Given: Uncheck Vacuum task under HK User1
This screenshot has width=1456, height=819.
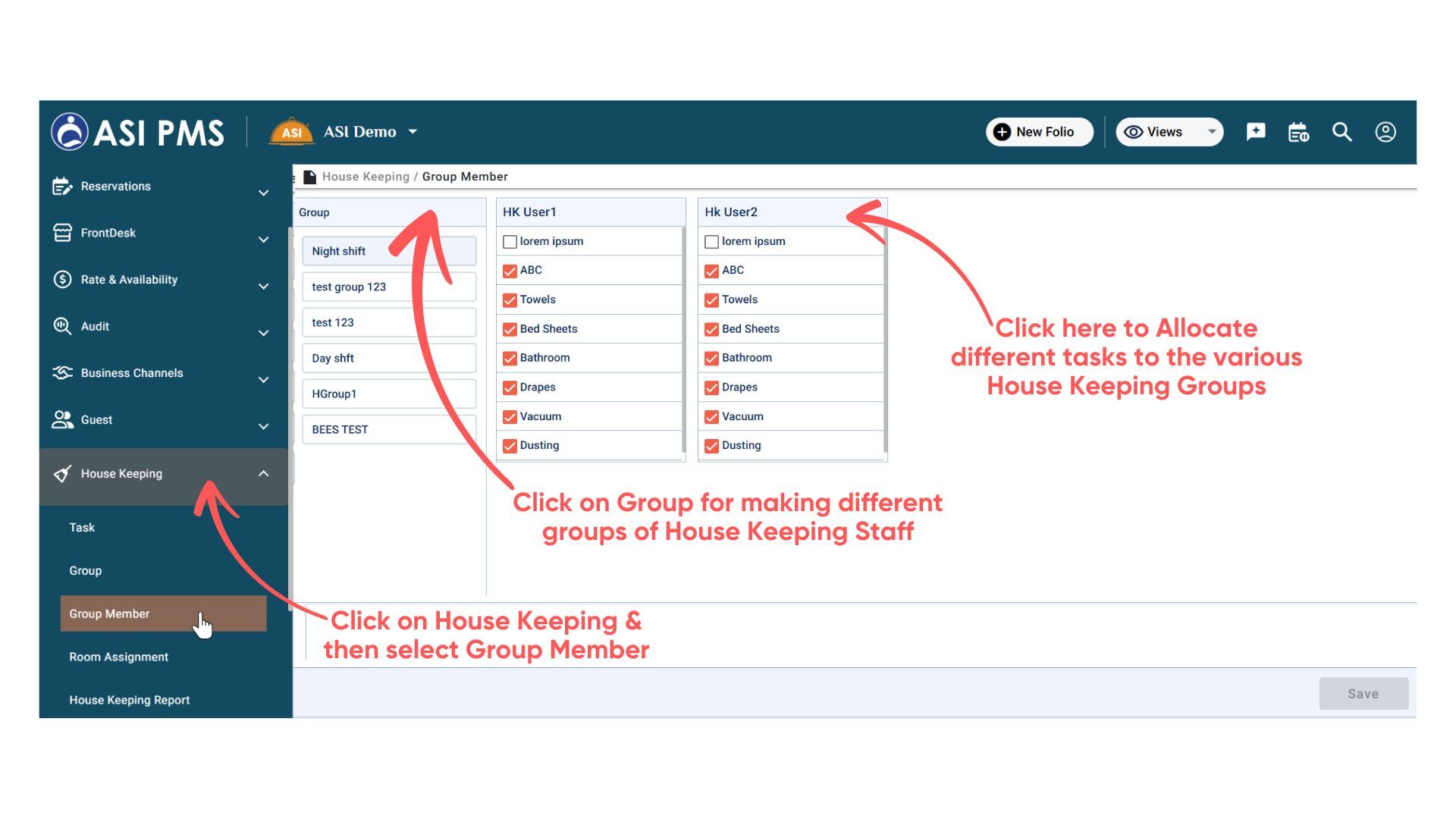Looking at the screenshot, I should (x=510, y=417).
